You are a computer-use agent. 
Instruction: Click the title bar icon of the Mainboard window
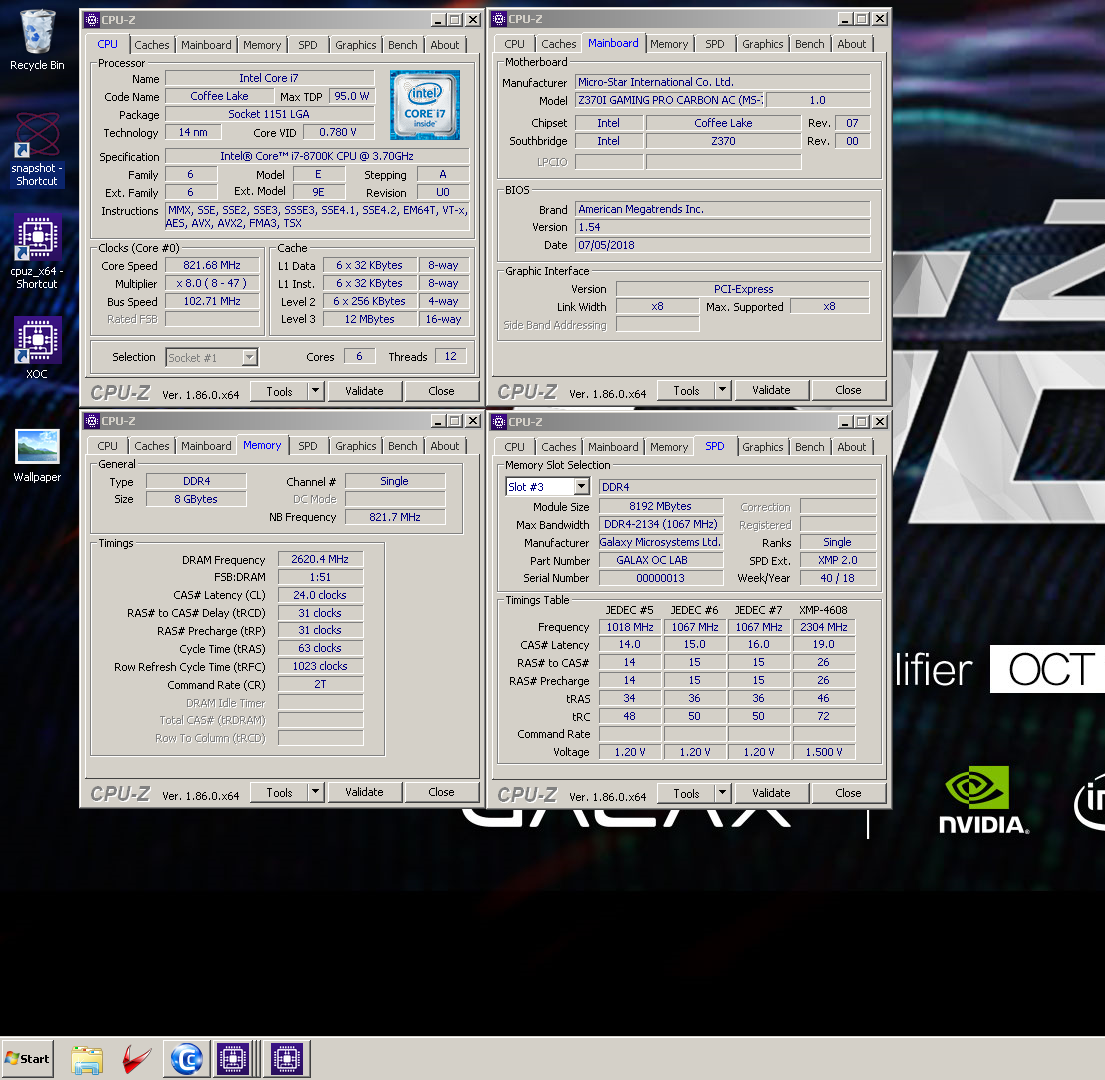(x=499, y=19)
